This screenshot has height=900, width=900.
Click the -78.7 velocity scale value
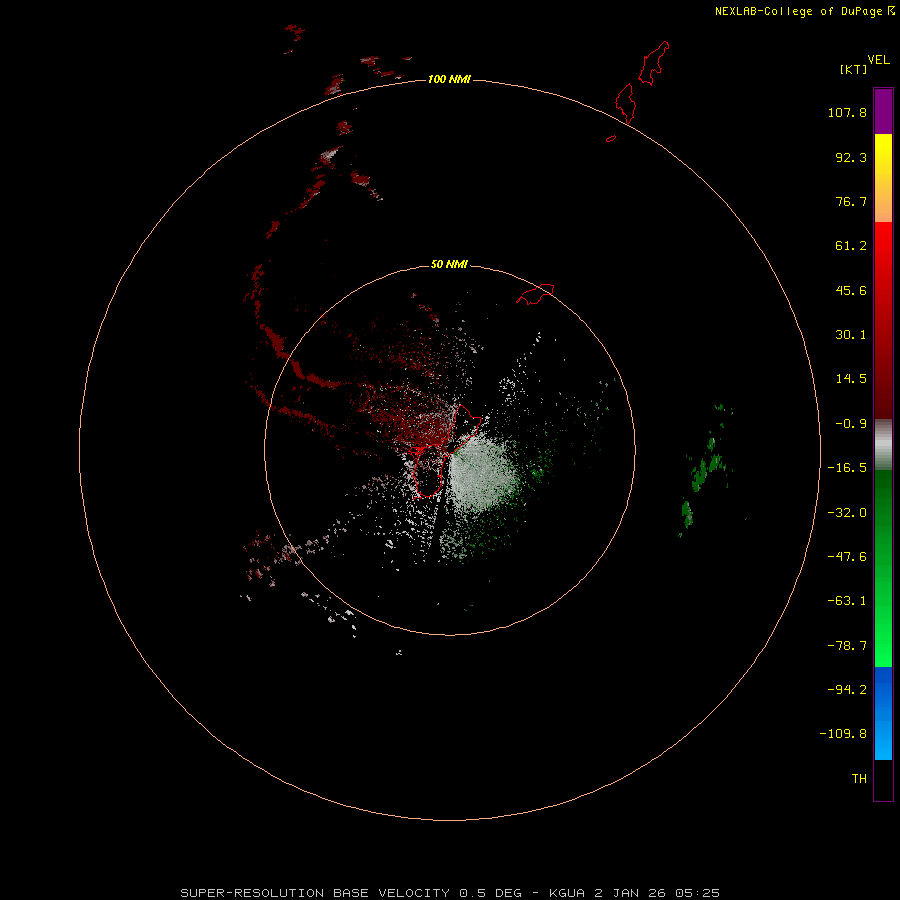tap(847, 646)
